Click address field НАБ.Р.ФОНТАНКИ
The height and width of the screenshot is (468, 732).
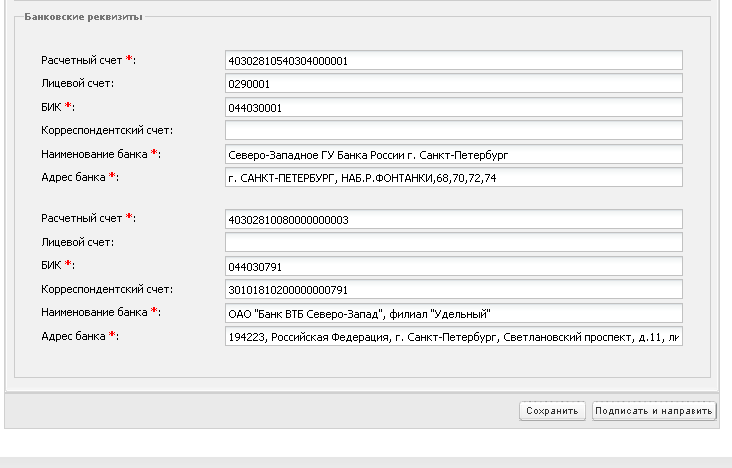454,178
